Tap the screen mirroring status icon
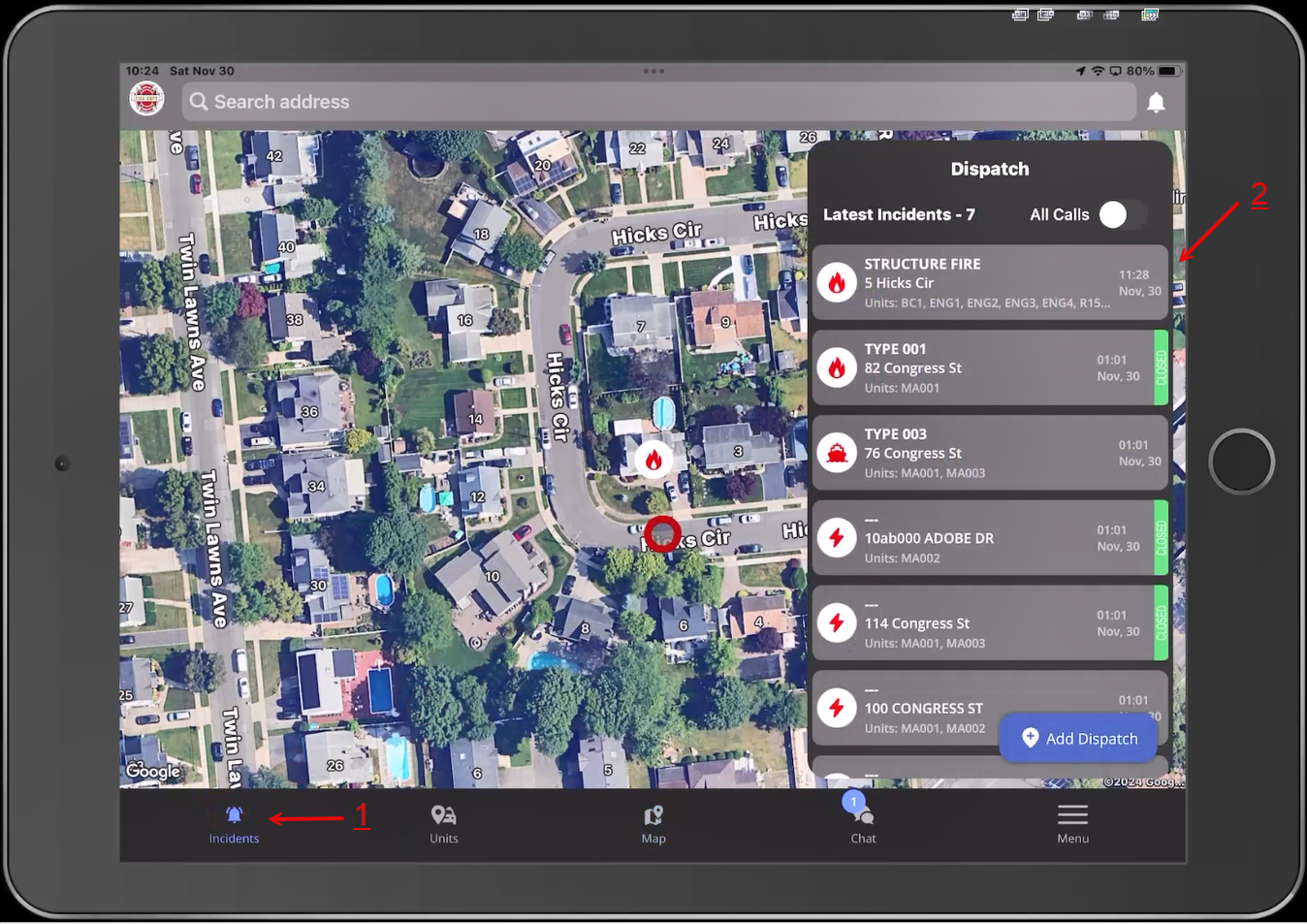Viewport: 1307px width, 924px height. click(1115, 71)
